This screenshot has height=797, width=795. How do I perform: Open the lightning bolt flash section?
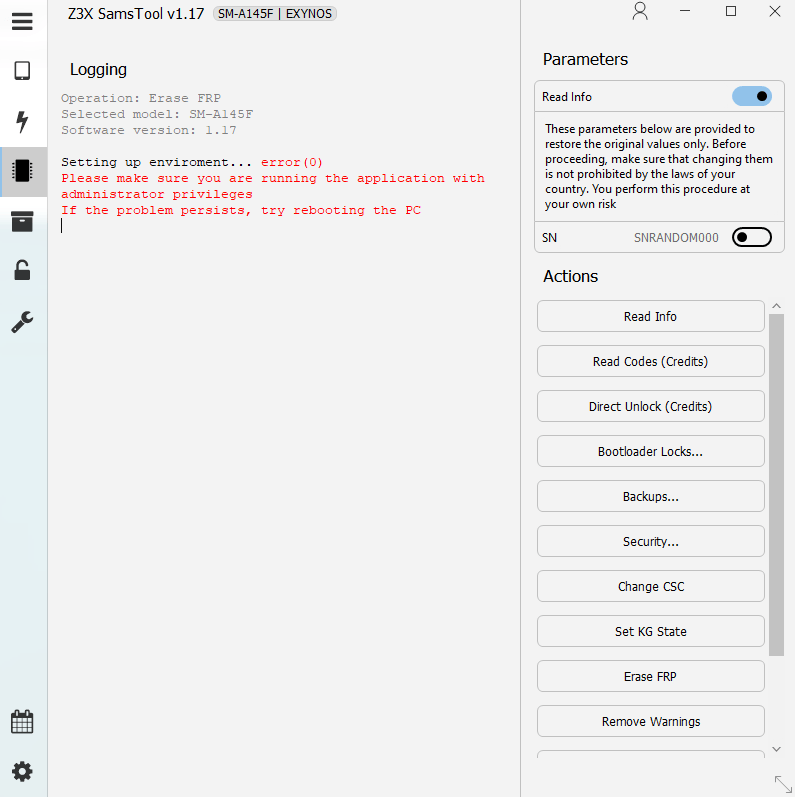22,122
